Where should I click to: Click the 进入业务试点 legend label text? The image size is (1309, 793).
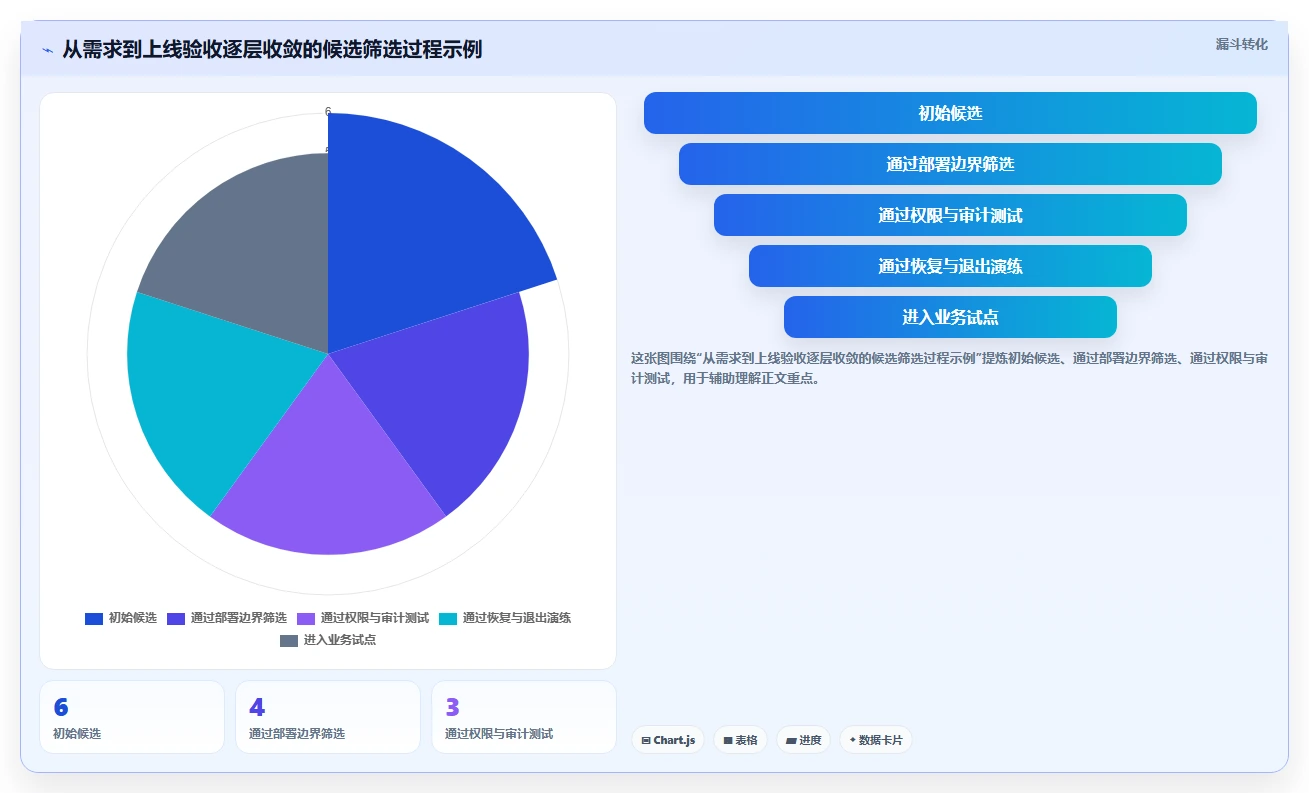pos(340,640)
